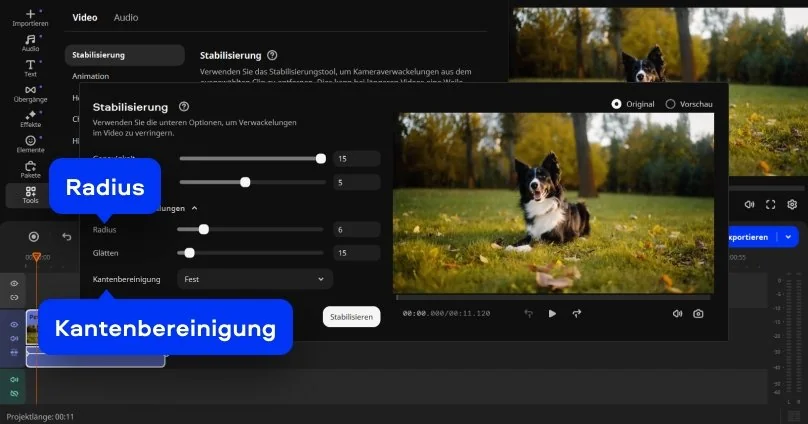Toggle visibility eye on the top track
This screenshot has height=424, width=808.
(14, 284)
